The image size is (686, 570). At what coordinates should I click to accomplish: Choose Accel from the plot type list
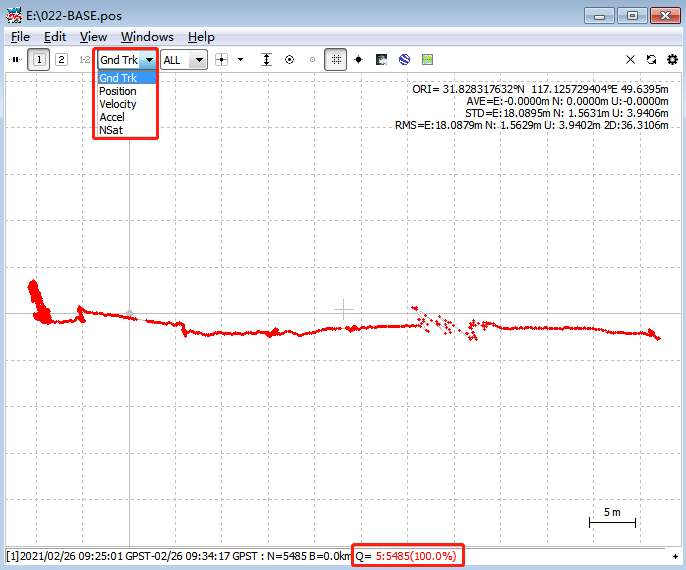click(x=127, y=117)
